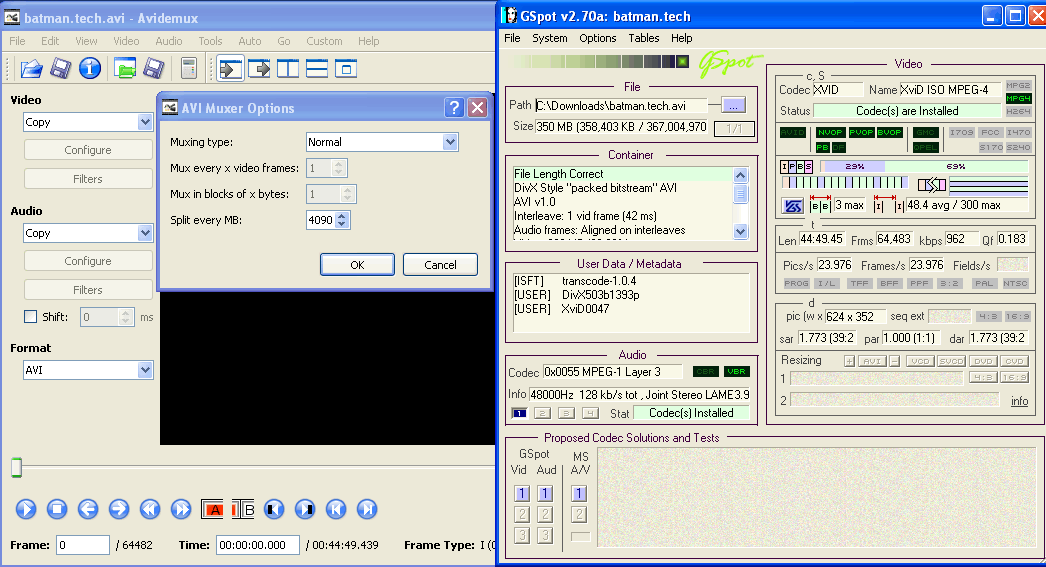Viewport: 1046px width, 567px height.
Task: Click the green folder load project icon
Action: coord(125,68)
